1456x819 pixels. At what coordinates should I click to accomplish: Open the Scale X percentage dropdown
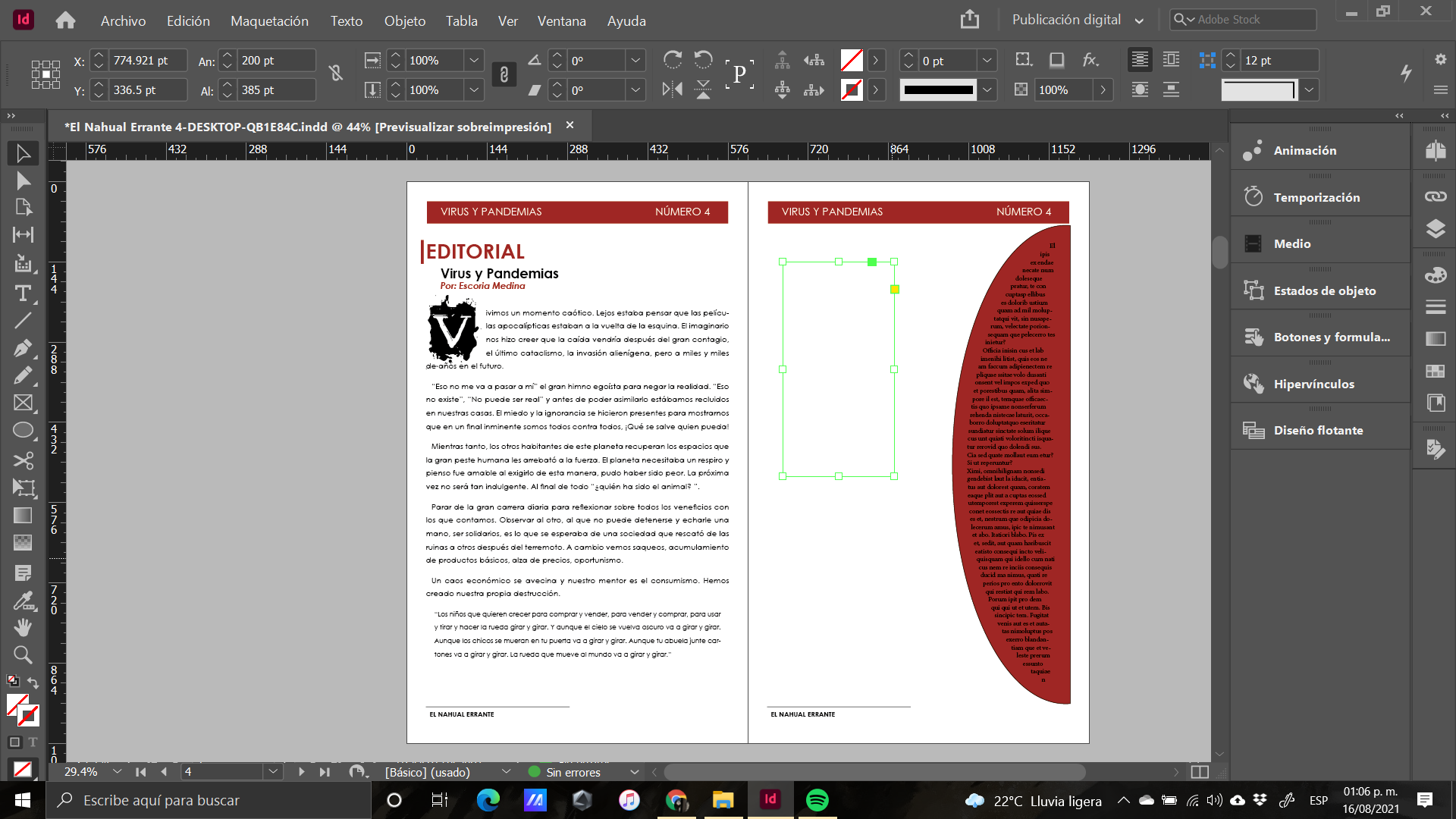(474, 60)
